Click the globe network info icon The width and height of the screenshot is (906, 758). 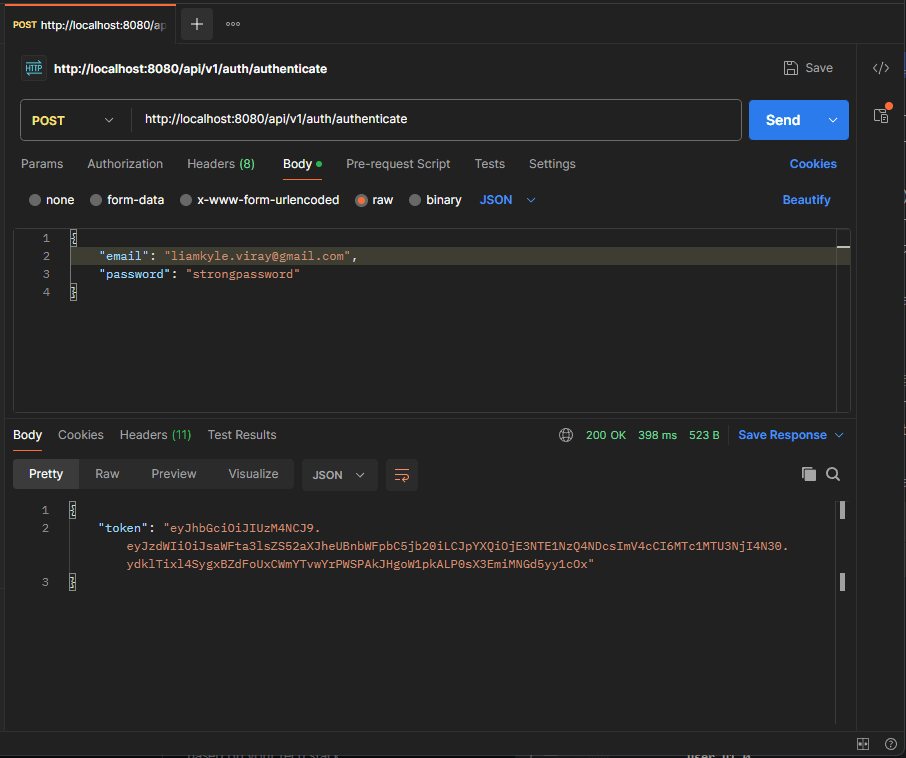[x=566, y=435]
